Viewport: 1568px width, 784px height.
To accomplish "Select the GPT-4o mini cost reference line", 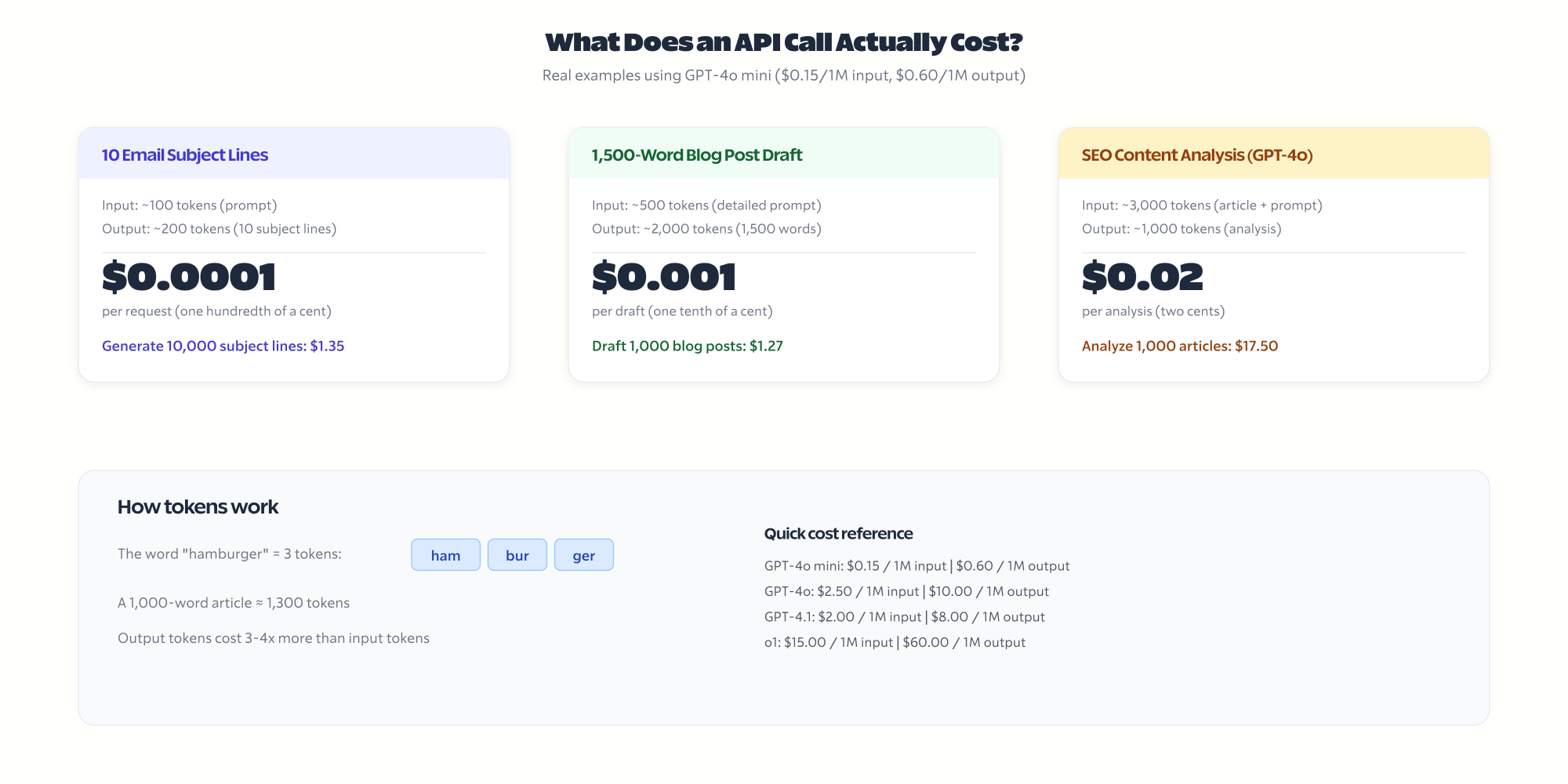I will click(x=917, y=565).
